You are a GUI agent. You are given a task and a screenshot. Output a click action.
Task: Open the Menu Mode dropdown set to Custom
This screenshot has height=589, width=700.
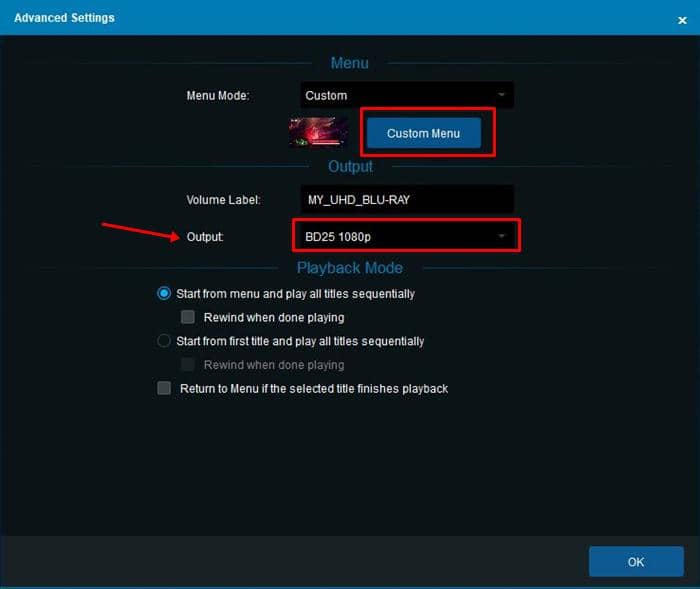tap(407, 96)
